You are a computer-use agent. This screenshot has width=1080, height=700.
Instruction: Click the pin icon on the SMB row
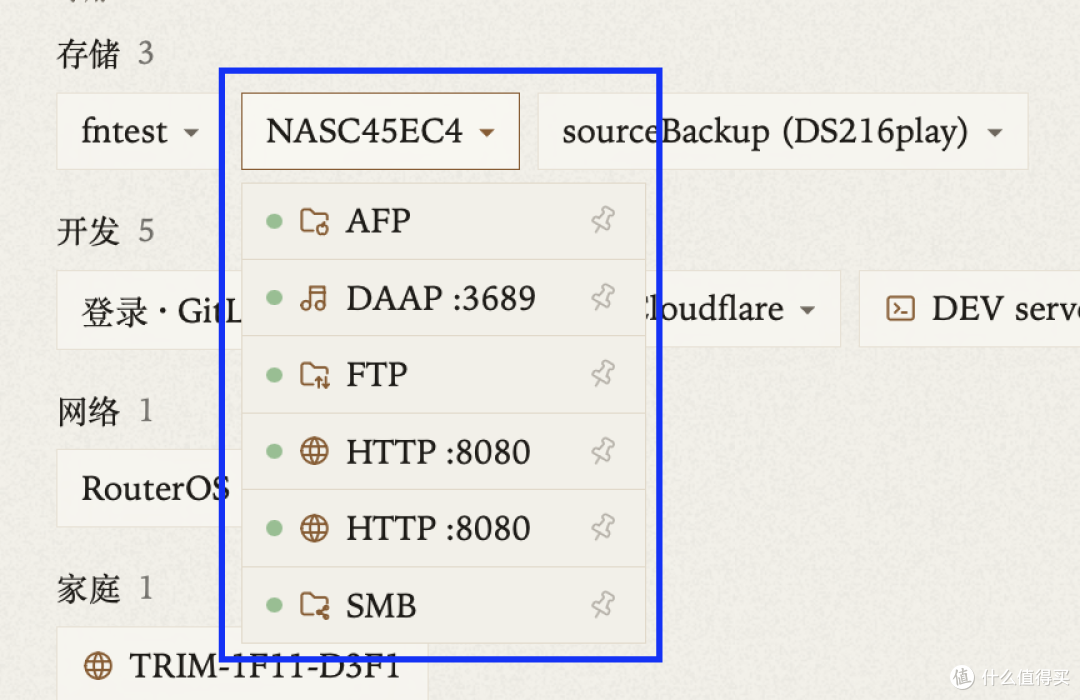point(603,605)
